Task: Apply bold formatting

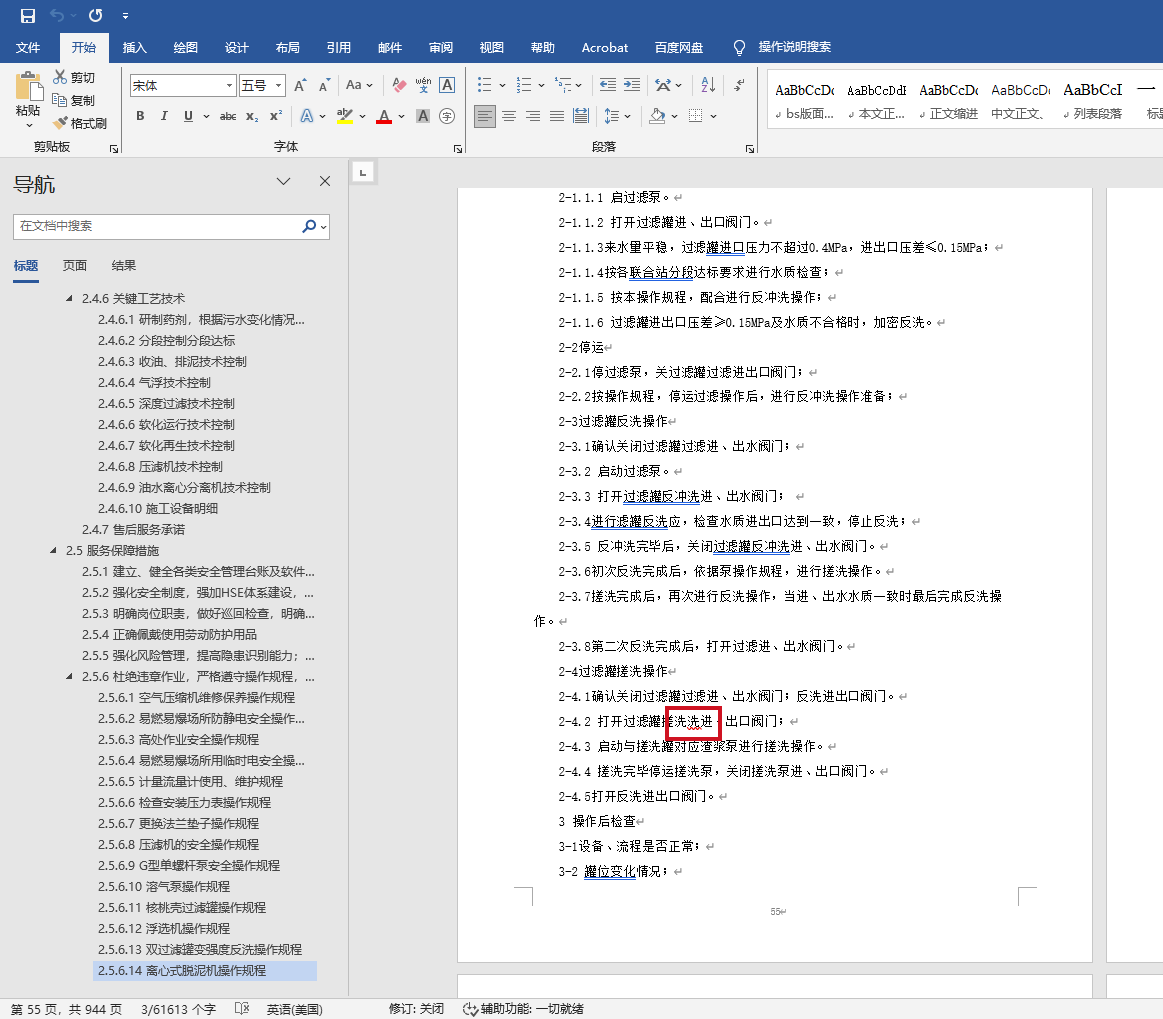Action: [x=140, y=116]
